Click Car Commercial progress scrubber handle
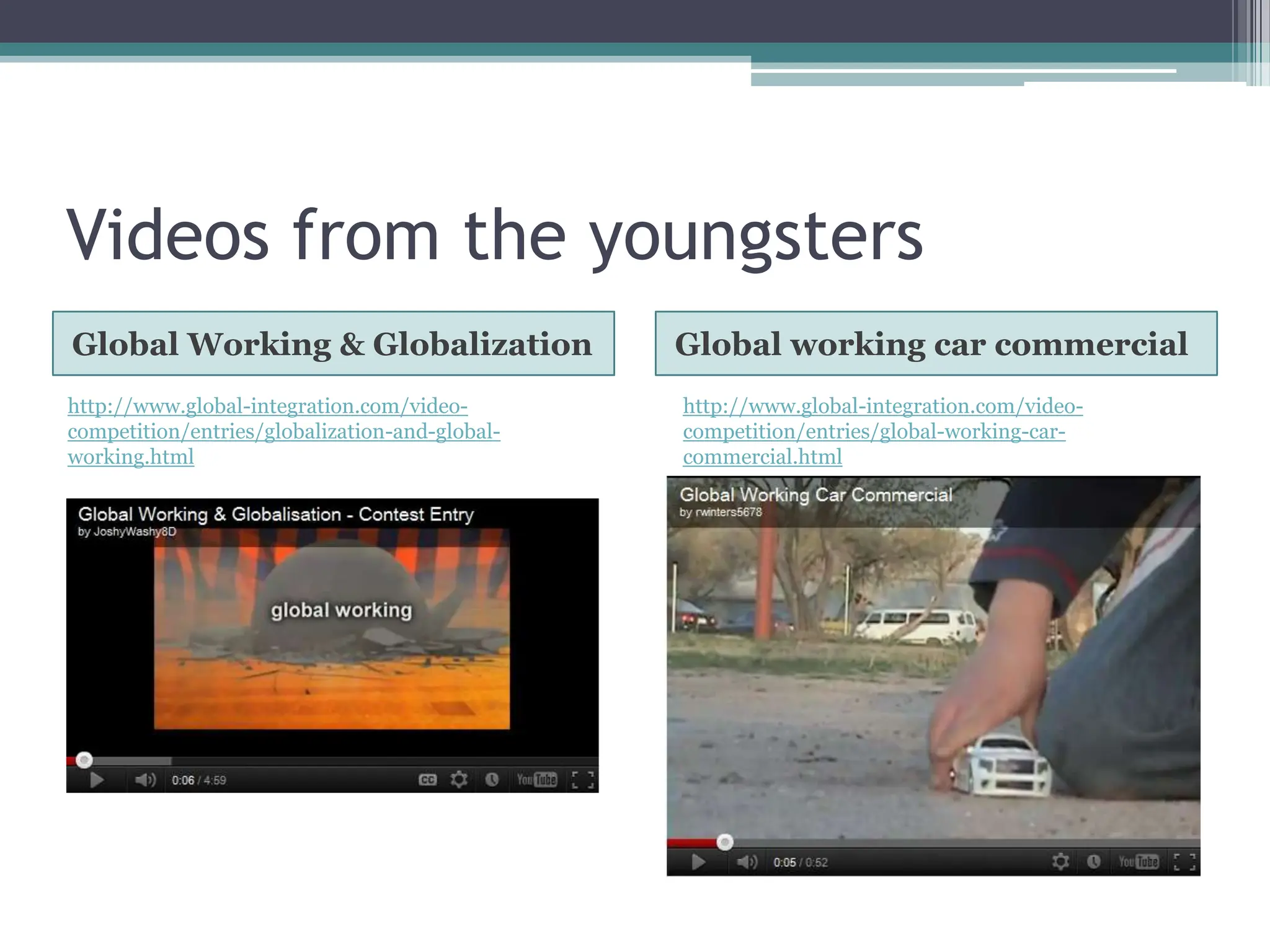The height and width of the screenshot is (952, 1270). coord(725,842)
